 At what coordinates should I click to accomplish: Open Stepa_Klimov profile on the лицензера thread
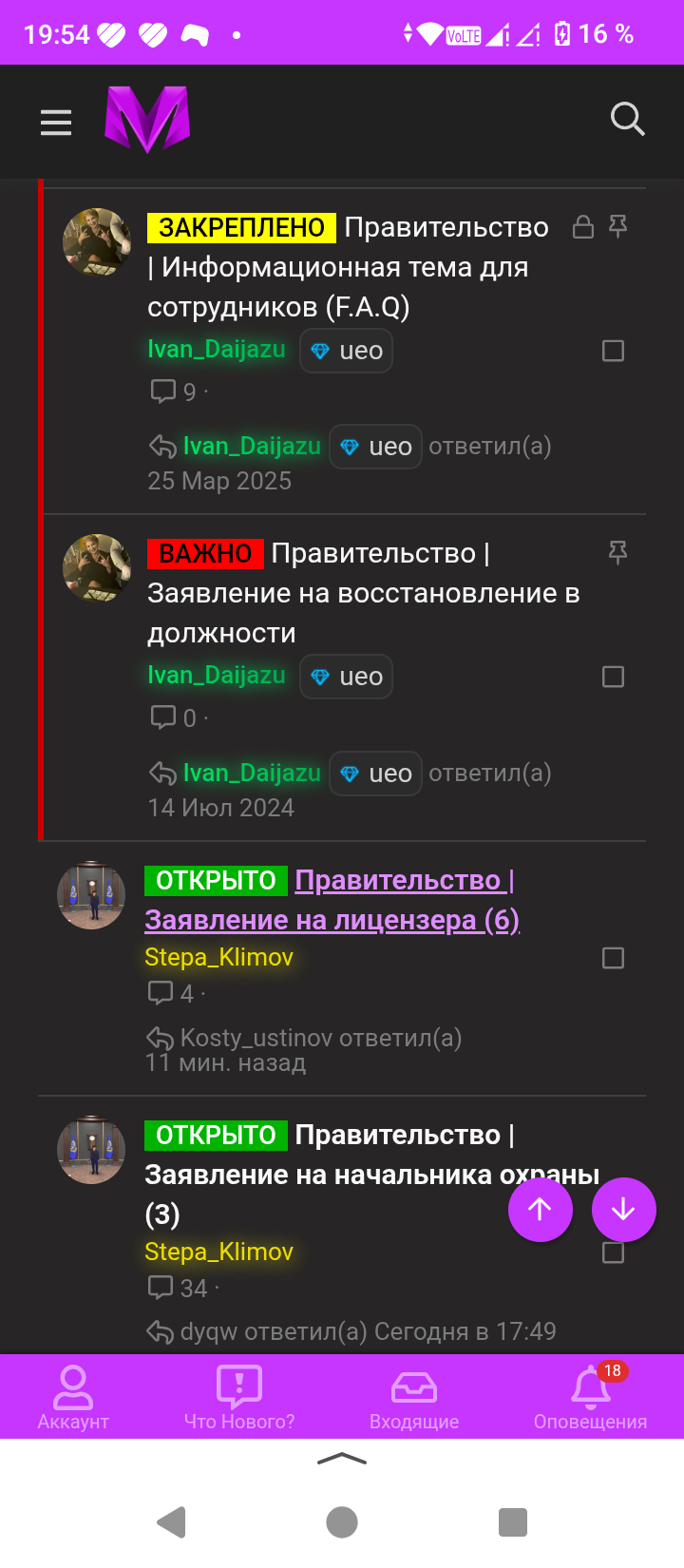(218, 957)
